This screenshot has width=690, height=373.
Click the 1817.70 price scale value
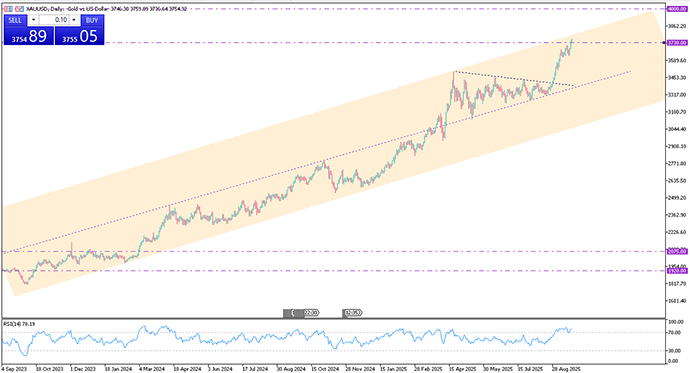(x=677, y=284)
